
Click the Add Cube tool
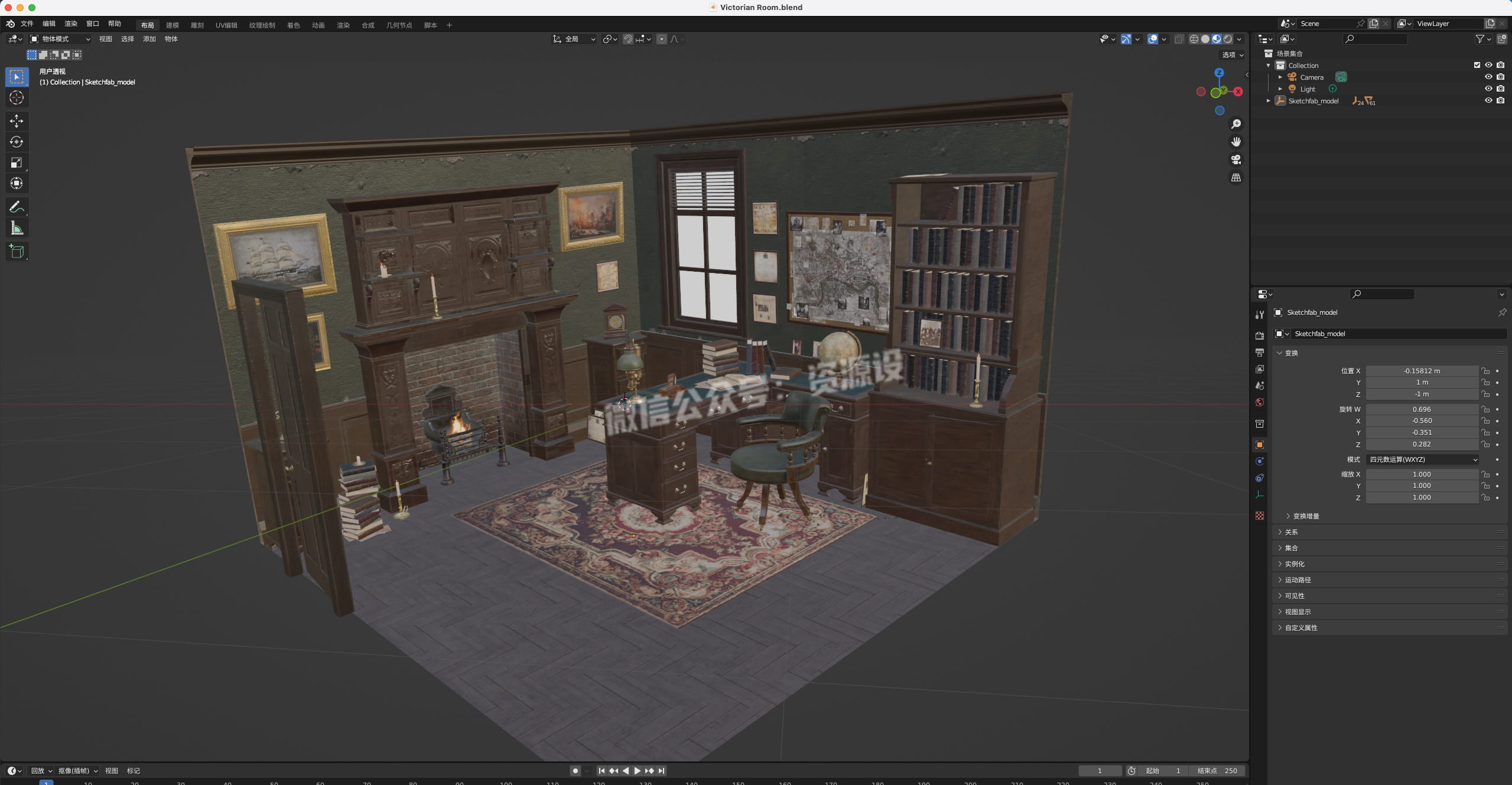point(17,251)
